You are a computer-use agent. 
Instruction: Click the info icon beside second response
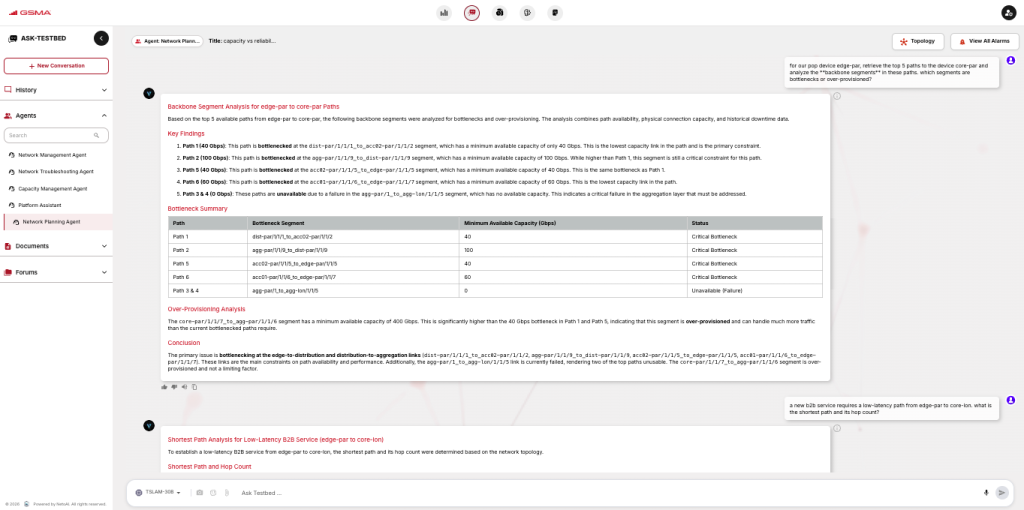pyautogui.click(x=837, y=428)
